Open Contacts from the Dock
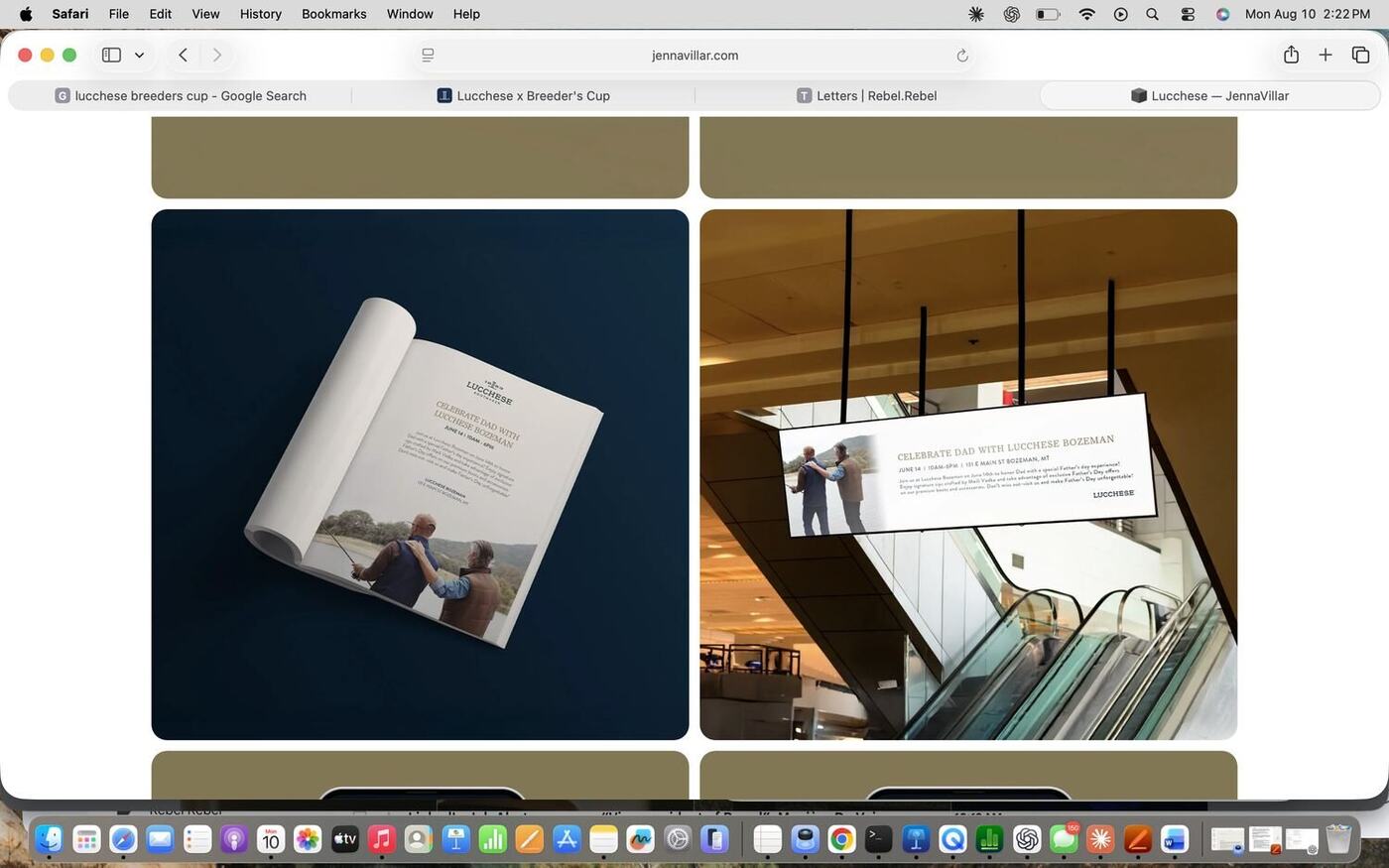This screenshot has height=868, width=1389. pyautogui.click(x=419, y=840)
